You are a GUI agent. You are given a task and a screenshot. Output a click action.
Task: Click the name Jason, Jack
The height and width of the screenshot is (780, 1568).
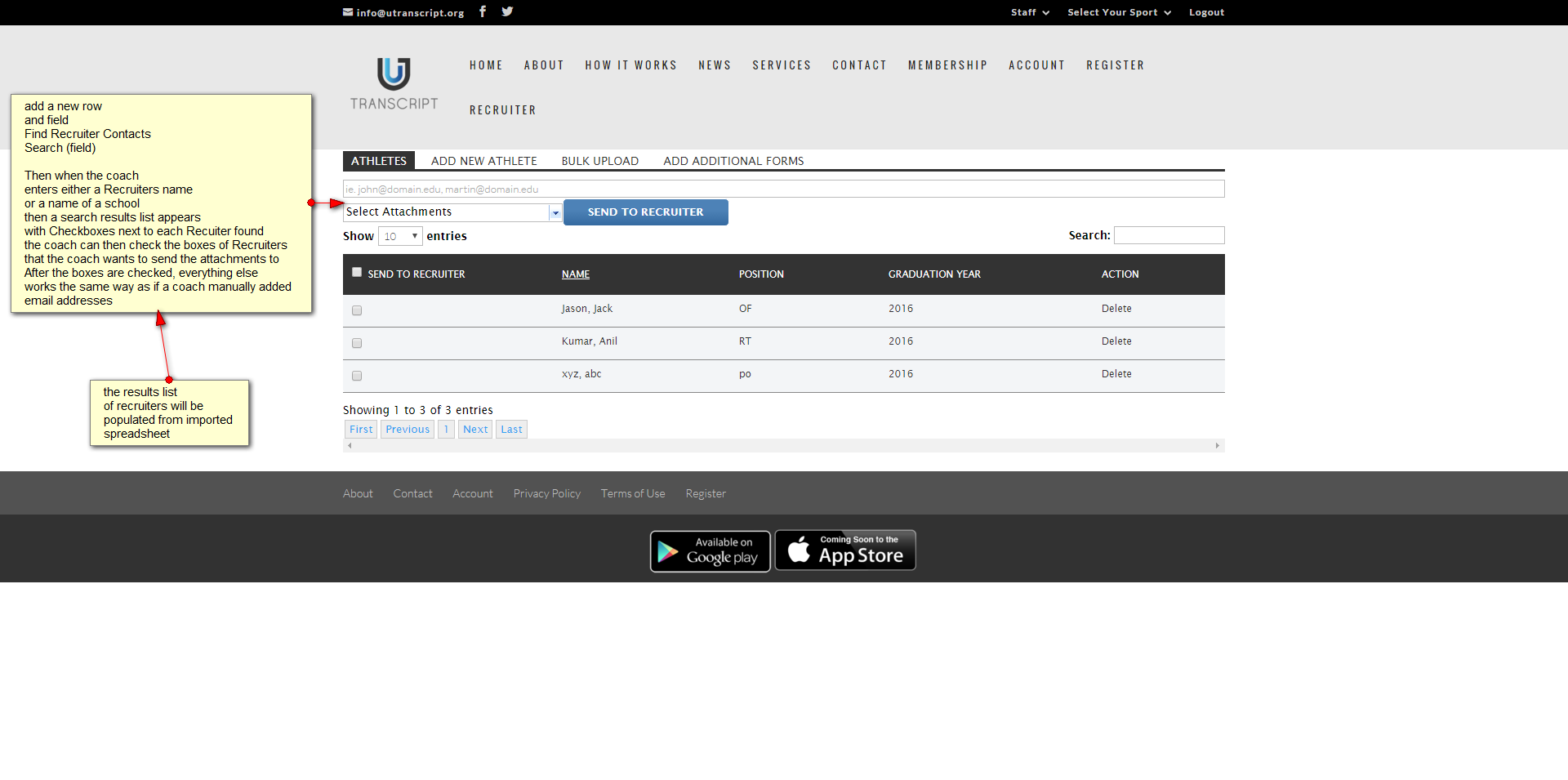coord(587,309)
